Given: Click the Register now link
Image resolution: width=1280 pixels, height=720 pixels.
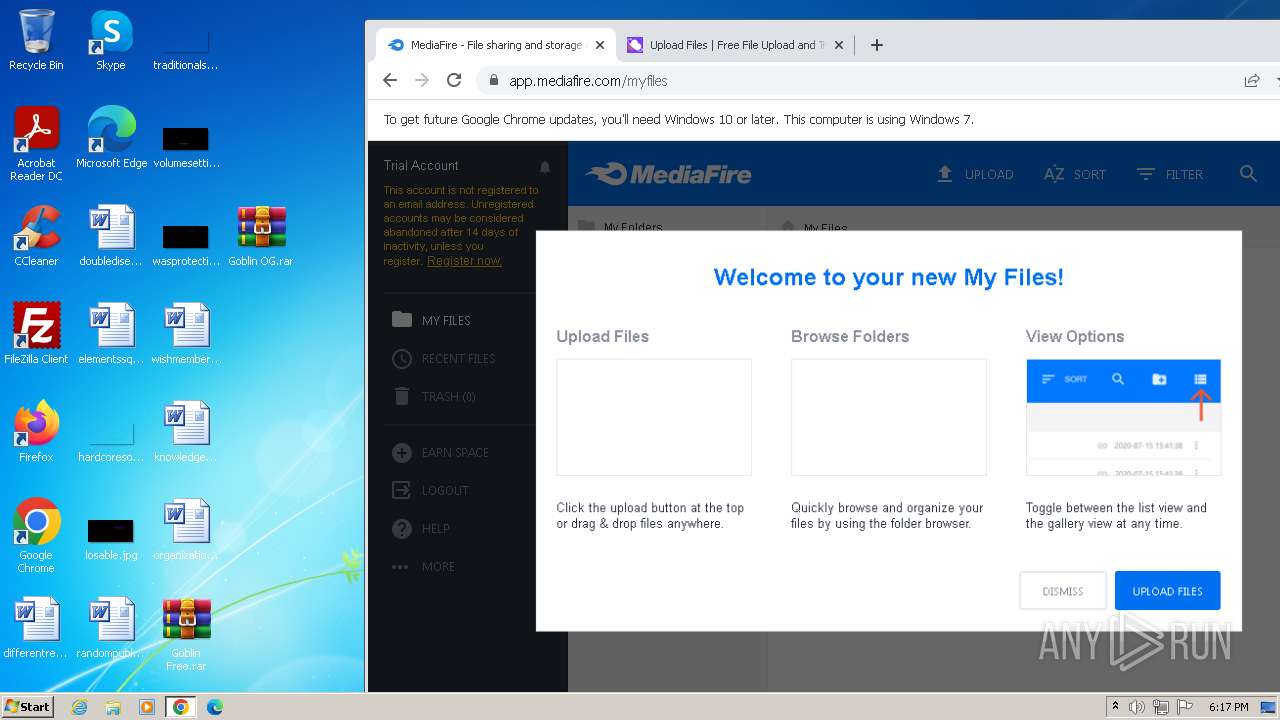Looking at the screenshot, I should pos(464,261).
